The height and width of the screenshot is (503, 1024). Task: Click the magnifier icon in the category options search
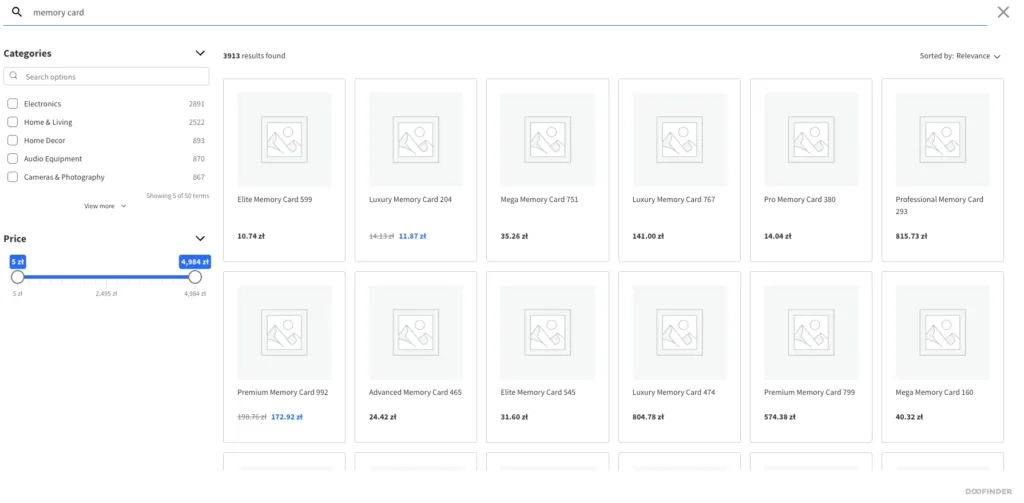(14, 76)
